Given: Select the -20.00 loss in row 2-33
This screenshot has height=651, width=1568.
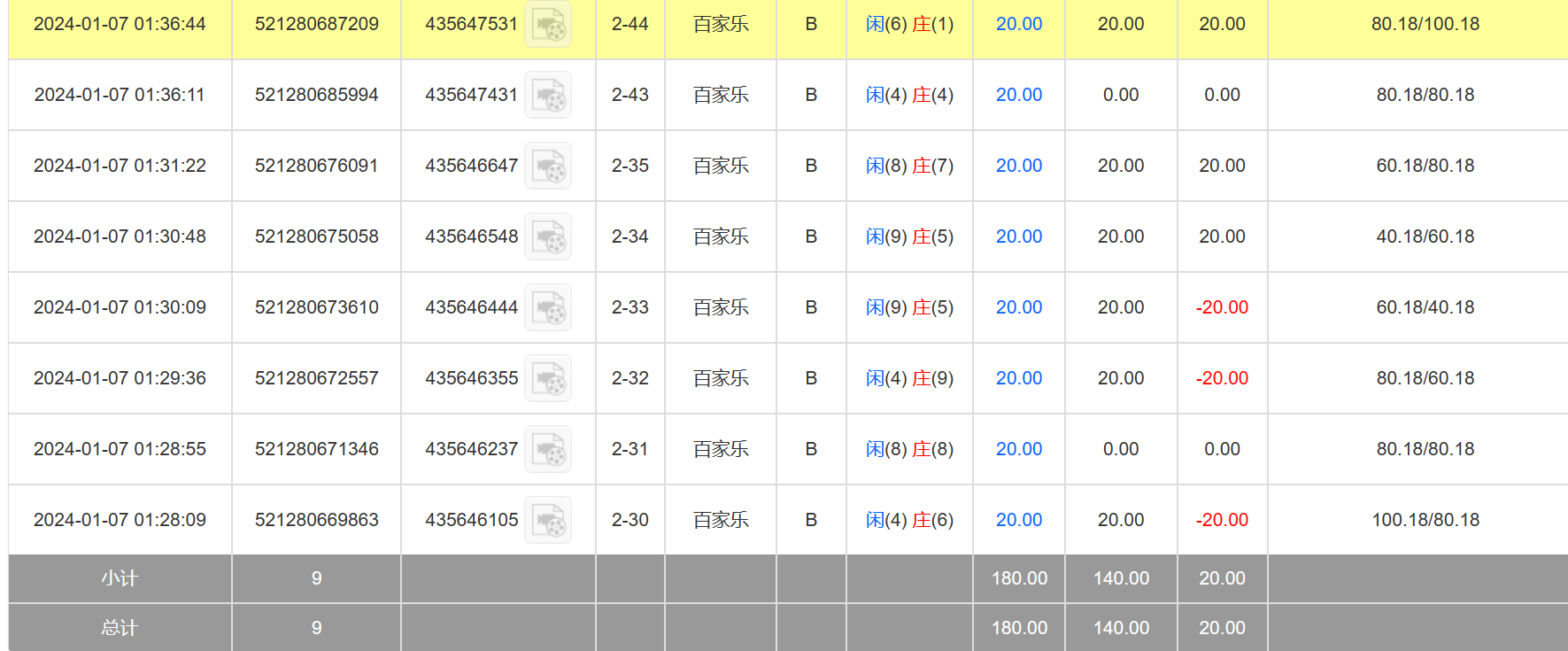Looking at the screenshot, I should click(x=1222, y=307).
